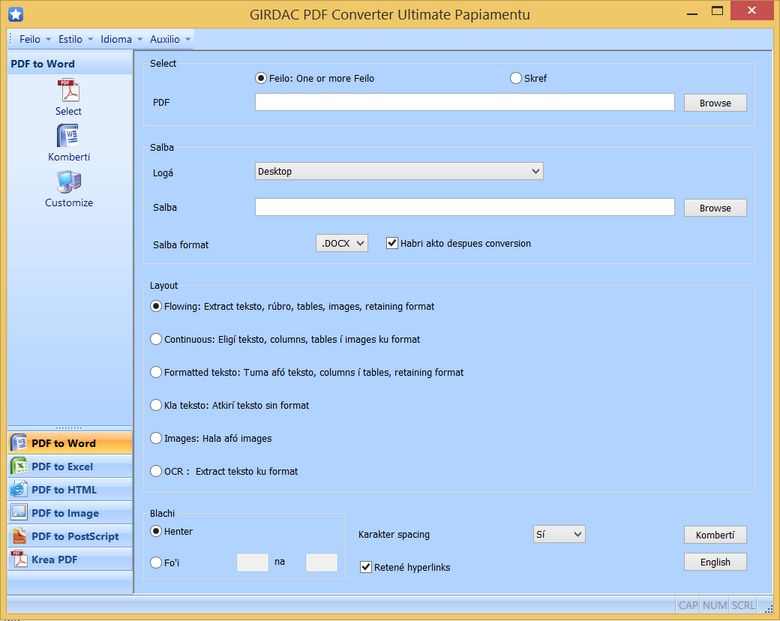780x621 pixels.
Task: Click the ending page box after 'na'
Action: click(x=321, y=562)
